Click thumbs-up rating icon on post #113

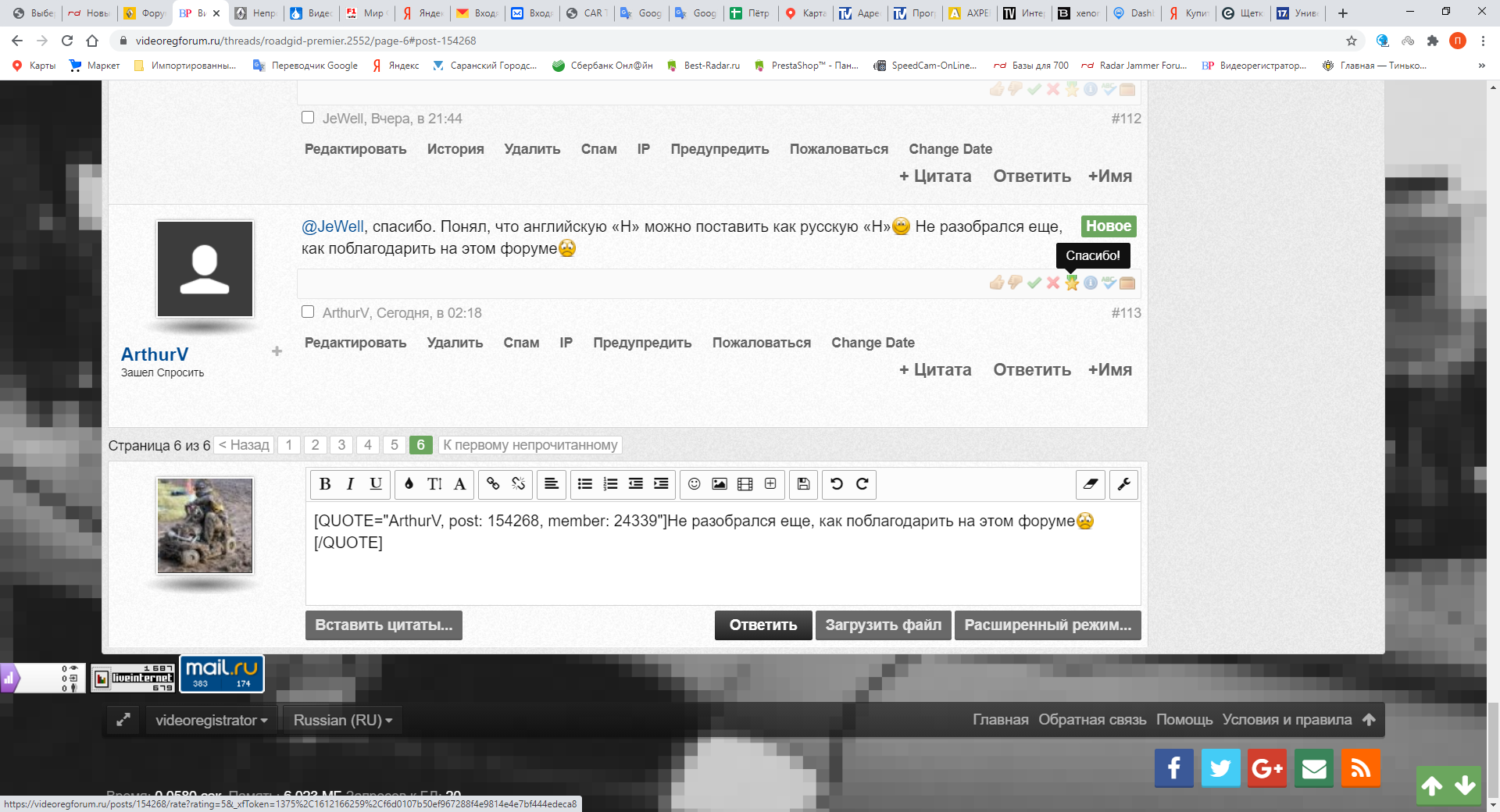996,283
